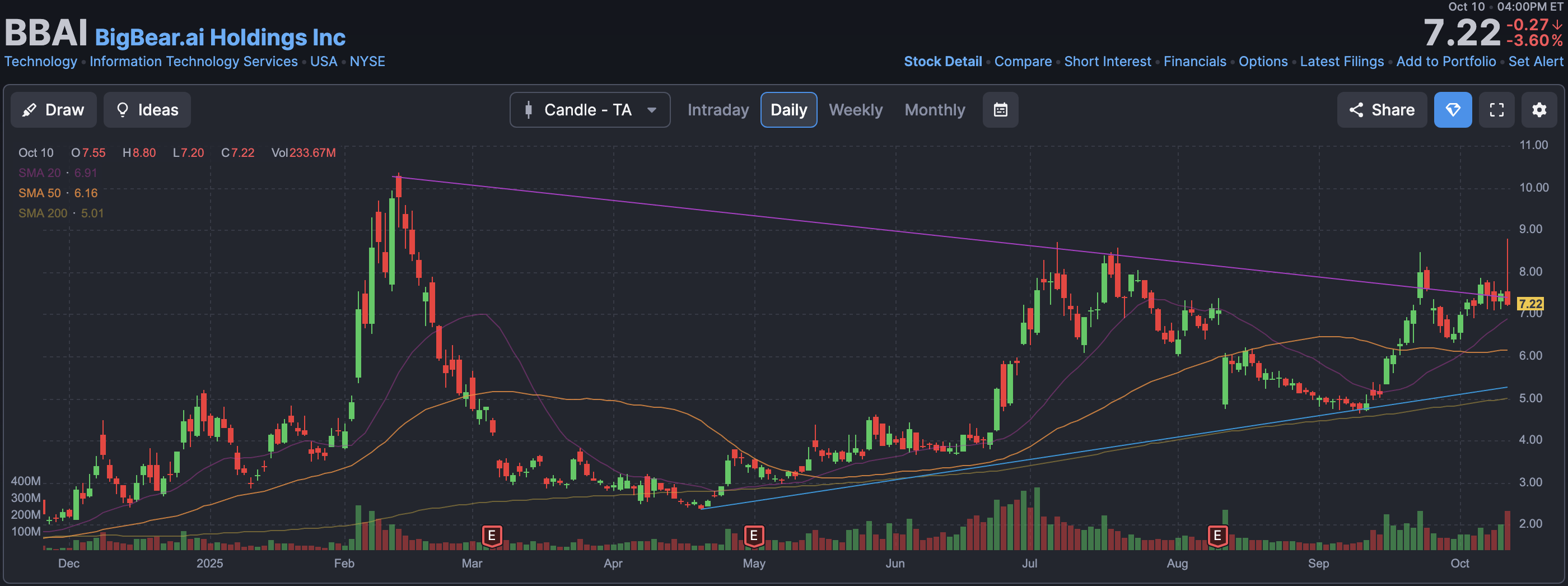Image resolution: width=1568 pixels, height=586 pixels.
Task: Open Information Technology Services industry link
Action: pyautogui.click(x=194, y=62)
